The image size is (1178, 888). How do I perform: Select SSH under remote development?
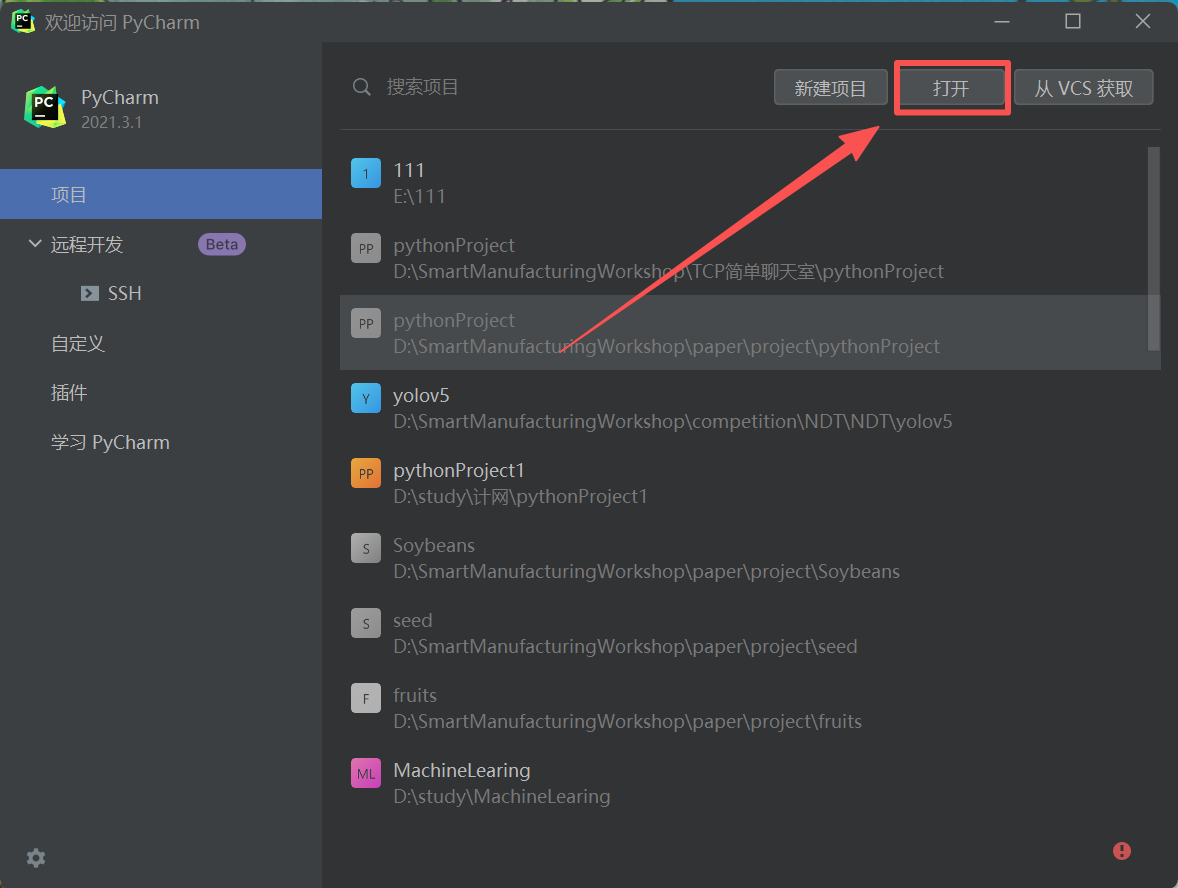(x=125, y=293)
